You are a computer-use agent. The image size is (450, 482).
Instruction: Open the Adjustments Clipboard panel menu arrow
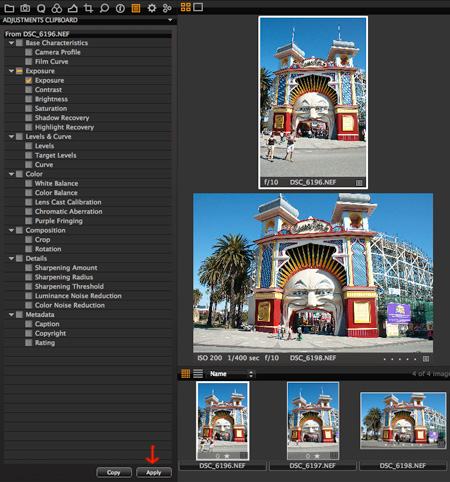tap(170, 20)
